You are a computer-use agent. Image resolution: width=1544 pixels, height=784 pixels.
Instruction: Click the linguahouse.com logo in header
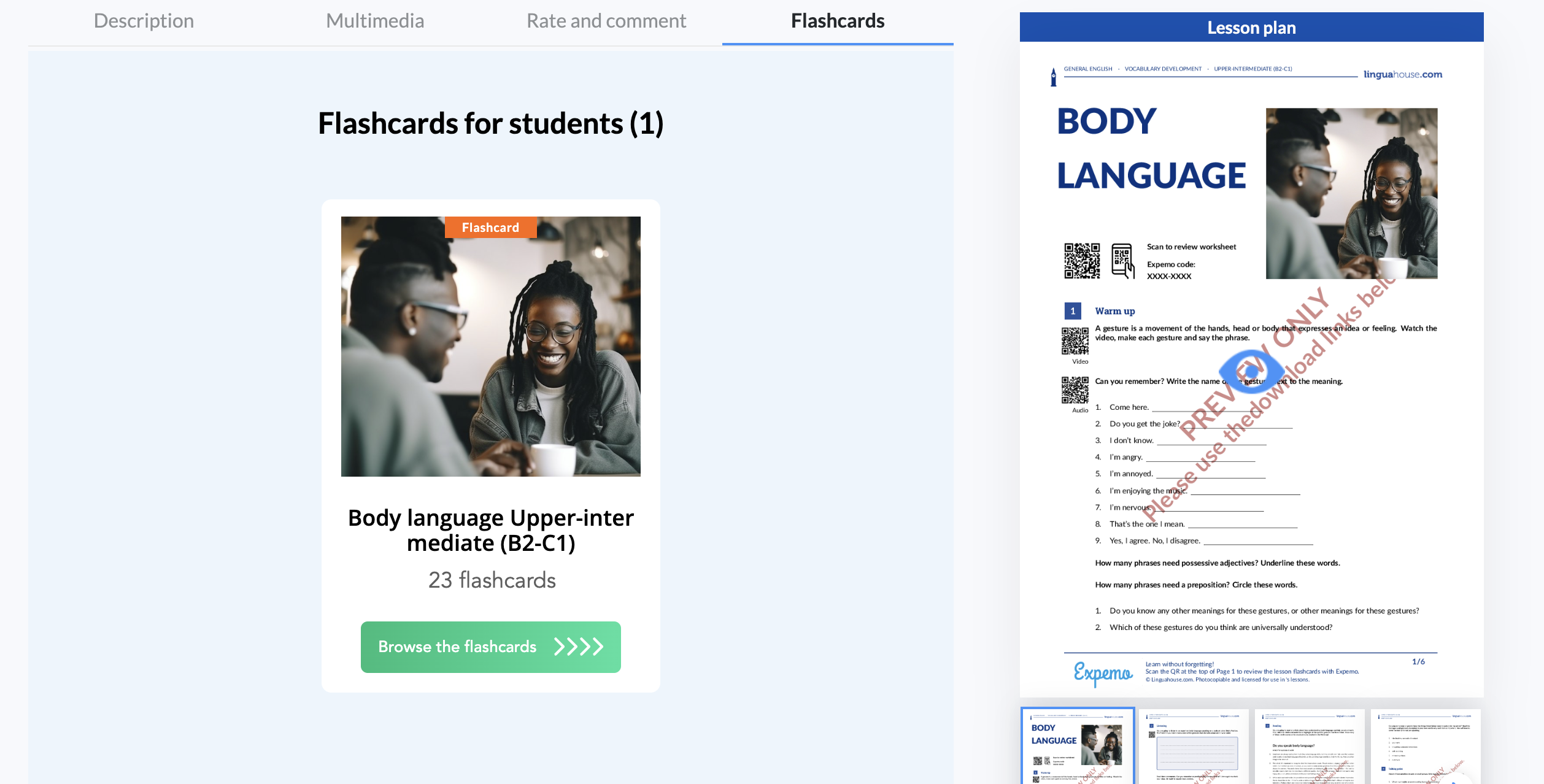point(1402,74)
